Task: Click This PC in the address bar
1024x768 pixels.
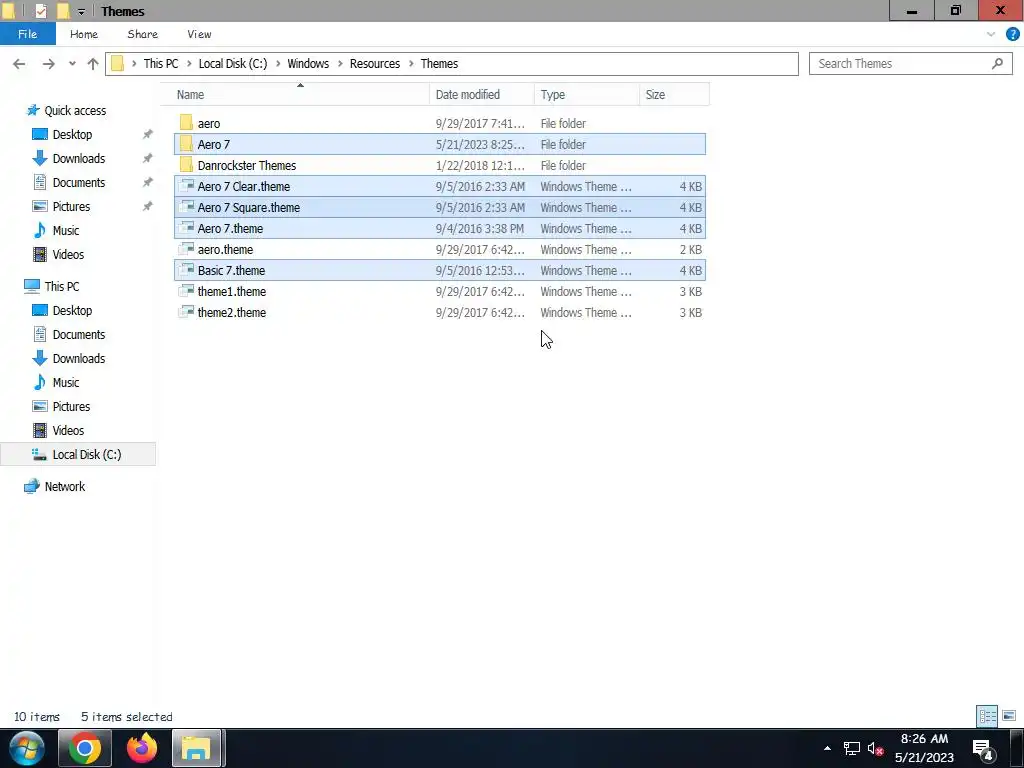Action: pos(161,63)
